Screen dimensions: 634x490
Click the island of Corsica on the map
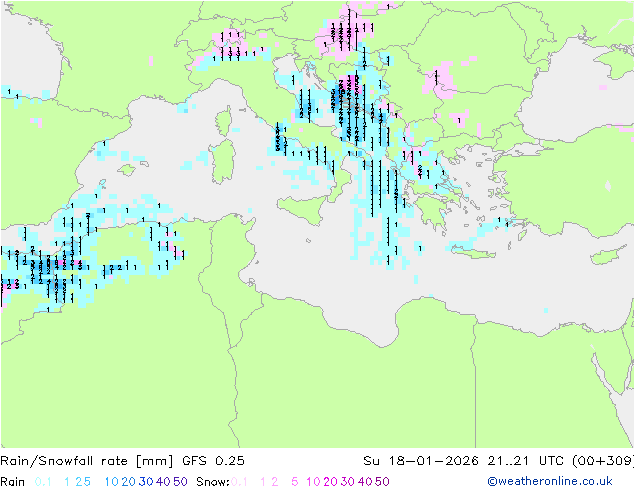point(224,121)
